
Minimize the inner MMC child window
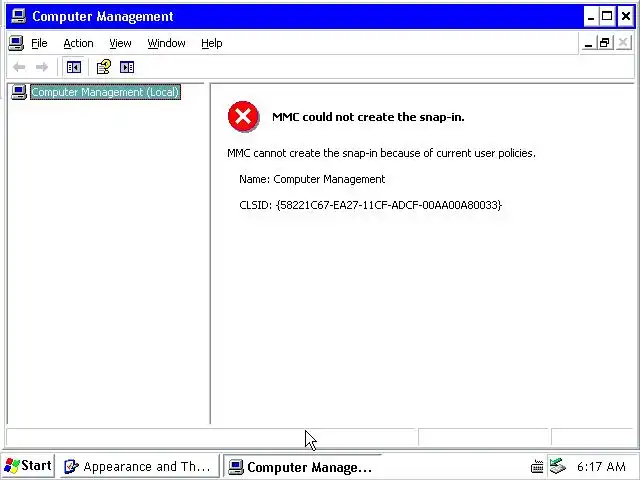588,43
